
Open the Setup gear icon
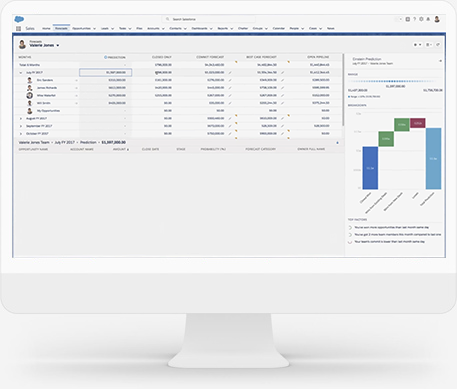(x=421, y=19)
